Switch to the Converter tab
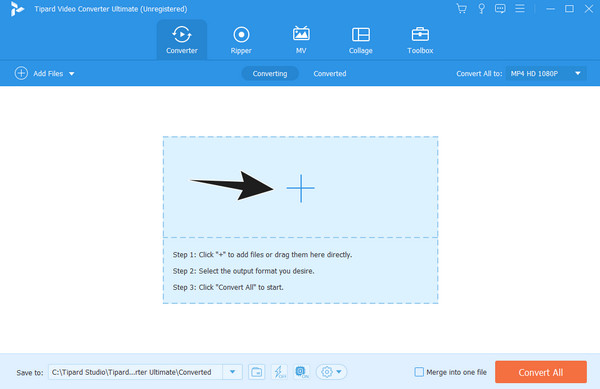Image resolution: width=600 pixels, height=389 pixels. (182, 40)
